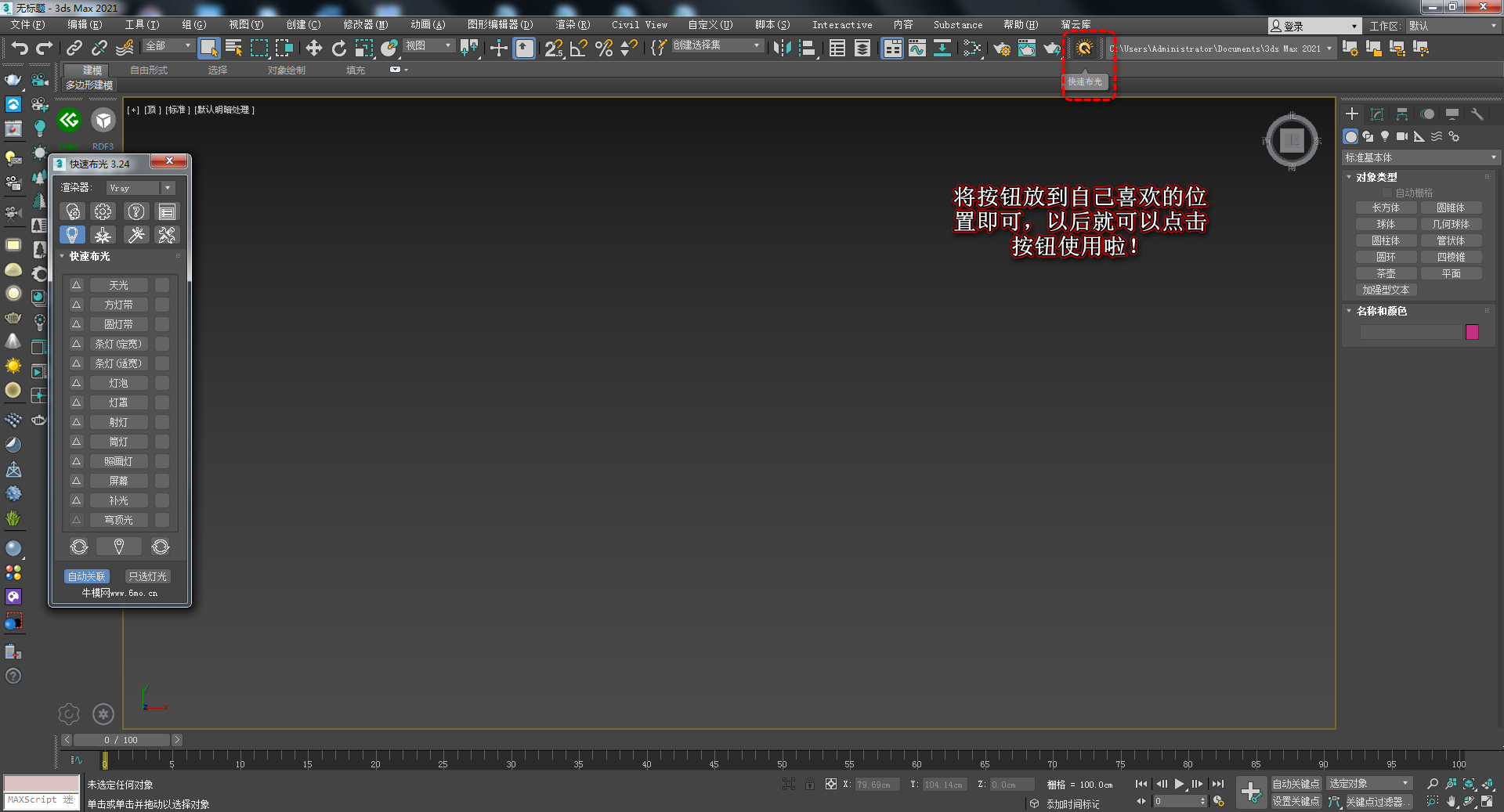Click the 射灯 light button
The width and height of the screenshot is (1504, 812).
[x=118, y=422]
